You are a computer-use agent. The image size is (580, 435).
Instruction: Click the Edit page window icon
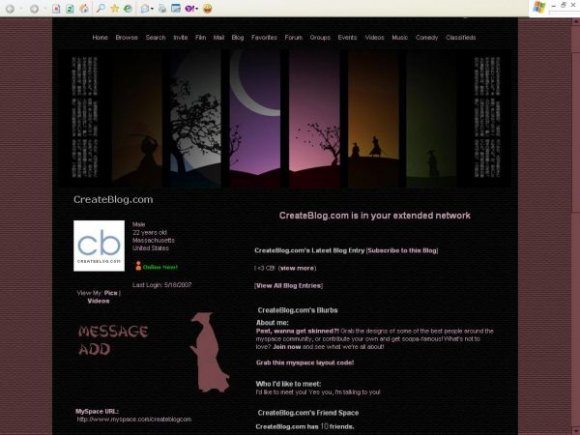(176, 8)
